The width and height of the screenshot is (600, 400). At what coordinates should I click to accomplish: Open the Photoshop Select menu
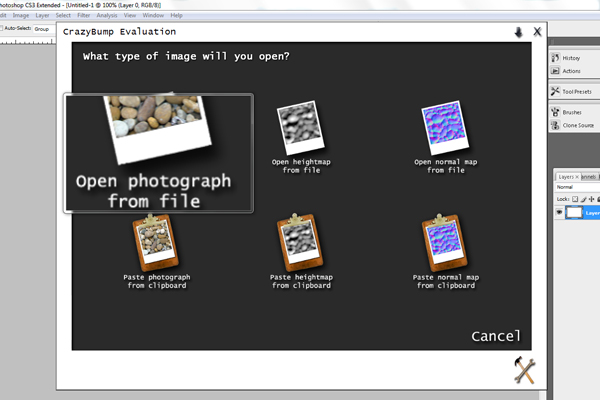click(x=63, y=15)
